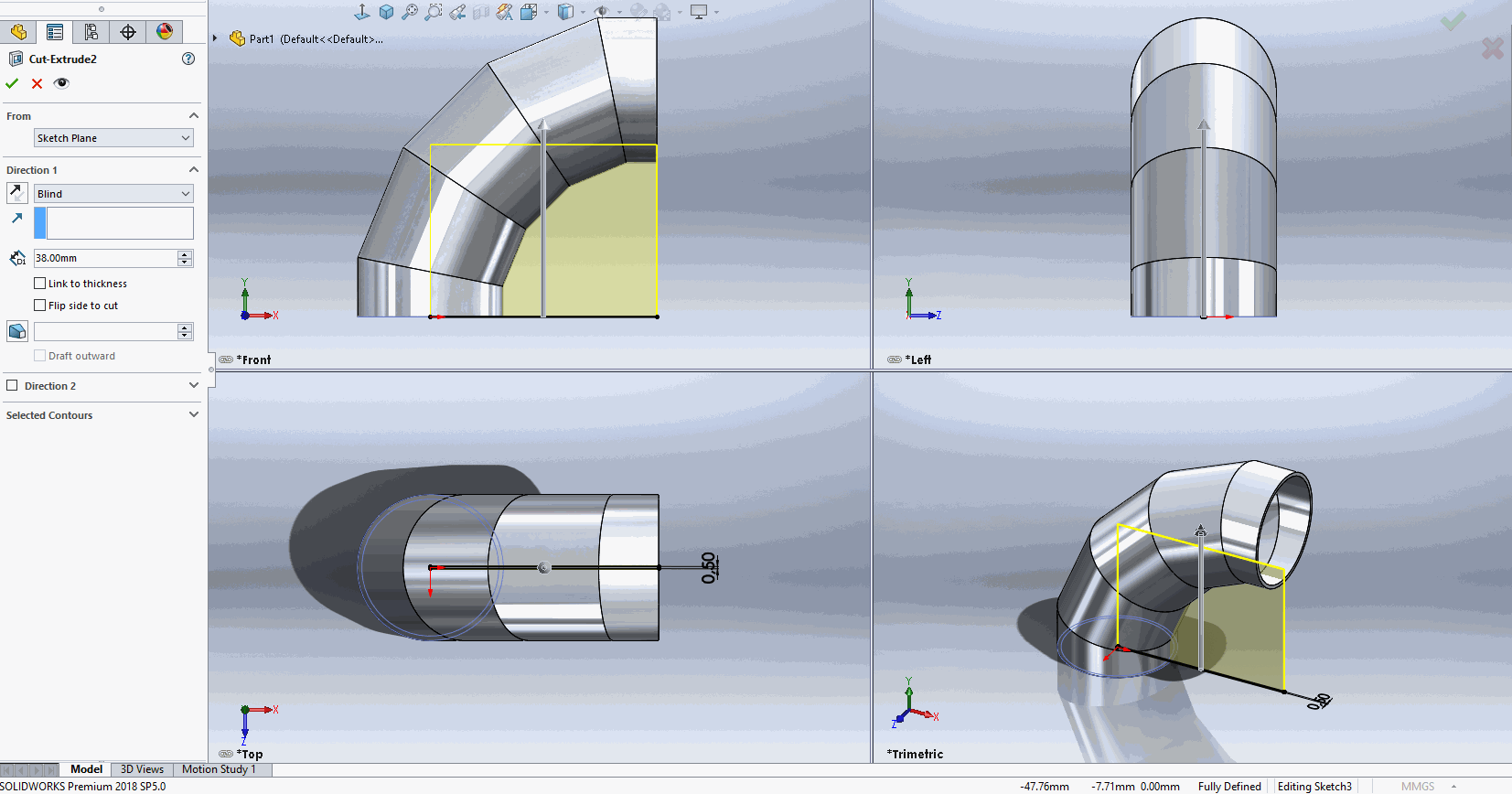Image resolution: width=1512 pixels, height=794 pixels.
Task: Open the DisplayManager color ball tab
Action: click(x=165, y=32)
